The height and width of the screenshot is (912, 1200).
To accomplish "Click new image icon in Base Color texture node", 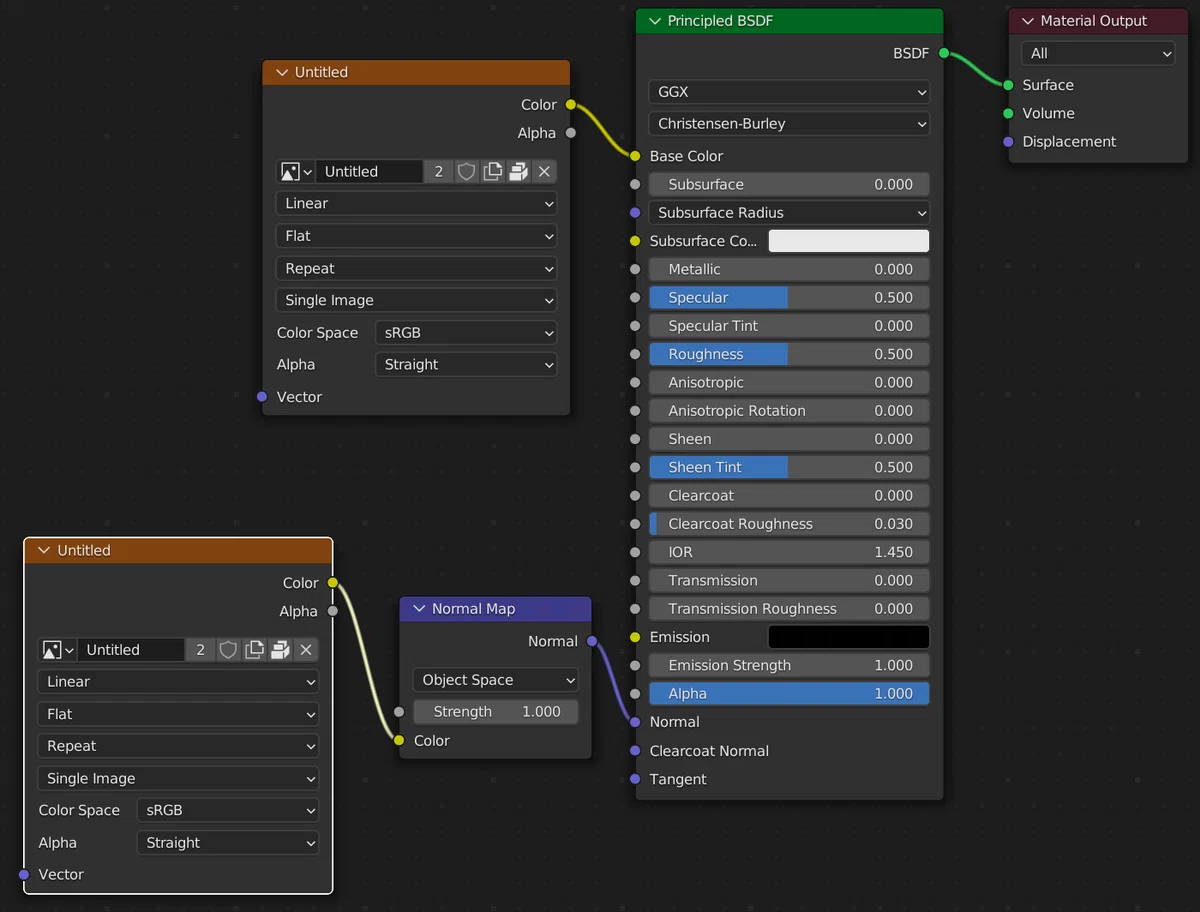I will coord(493,172).
